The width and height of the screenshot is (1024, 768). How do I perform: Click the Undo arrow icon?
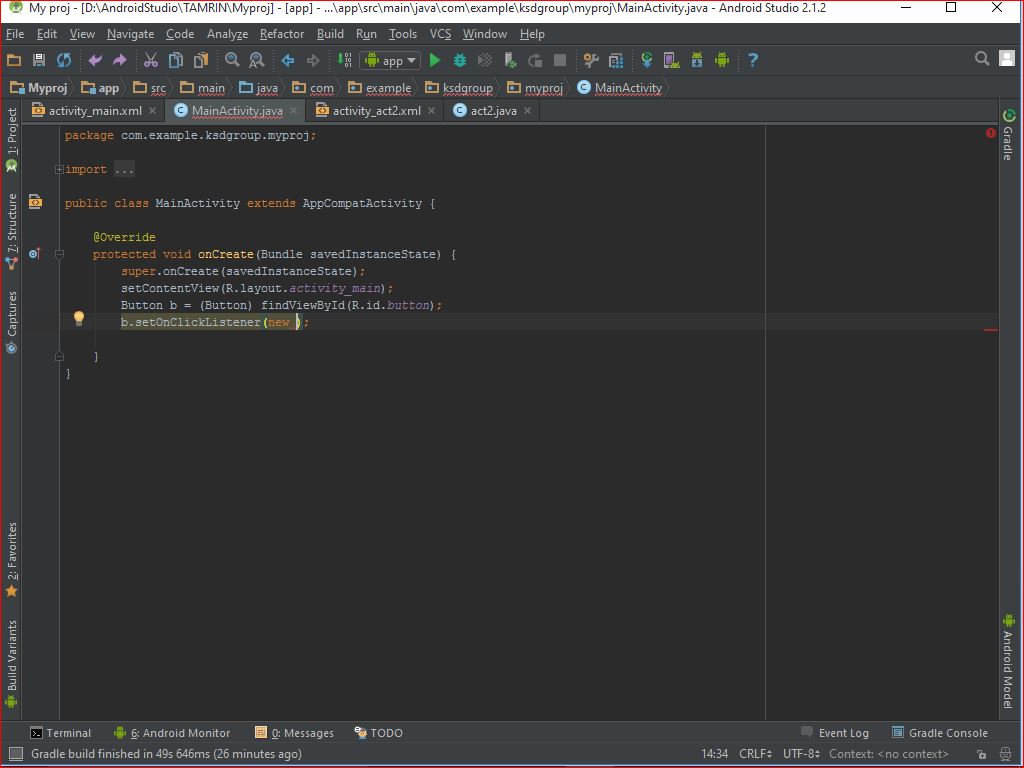(x=96, y=60)
